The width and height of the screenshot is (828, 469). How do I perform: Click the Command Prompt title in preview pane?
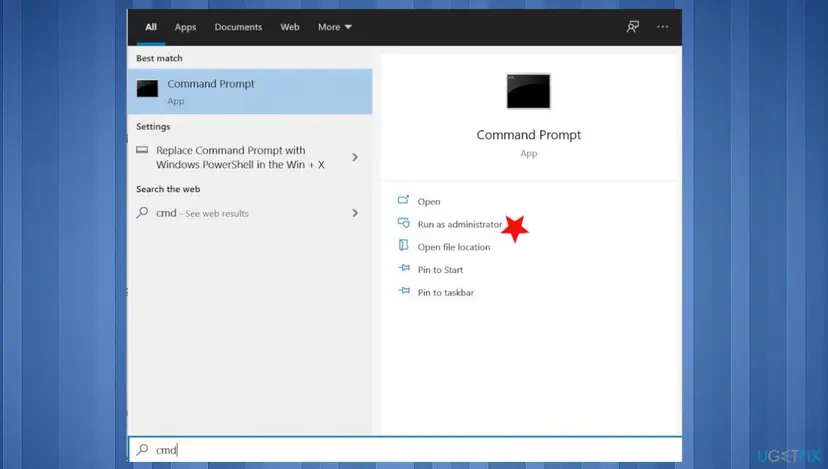(529, 135)
